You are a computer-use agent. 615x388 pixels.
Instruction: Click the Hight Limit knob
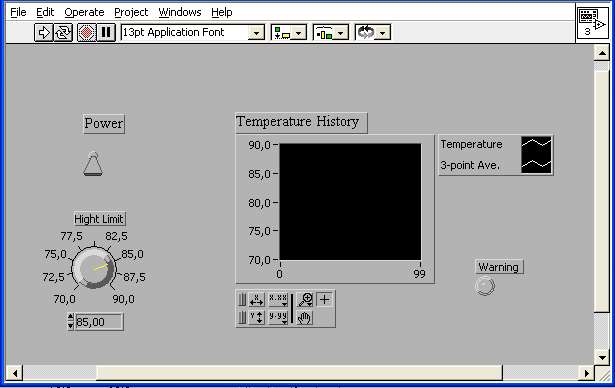click(93, 268)
